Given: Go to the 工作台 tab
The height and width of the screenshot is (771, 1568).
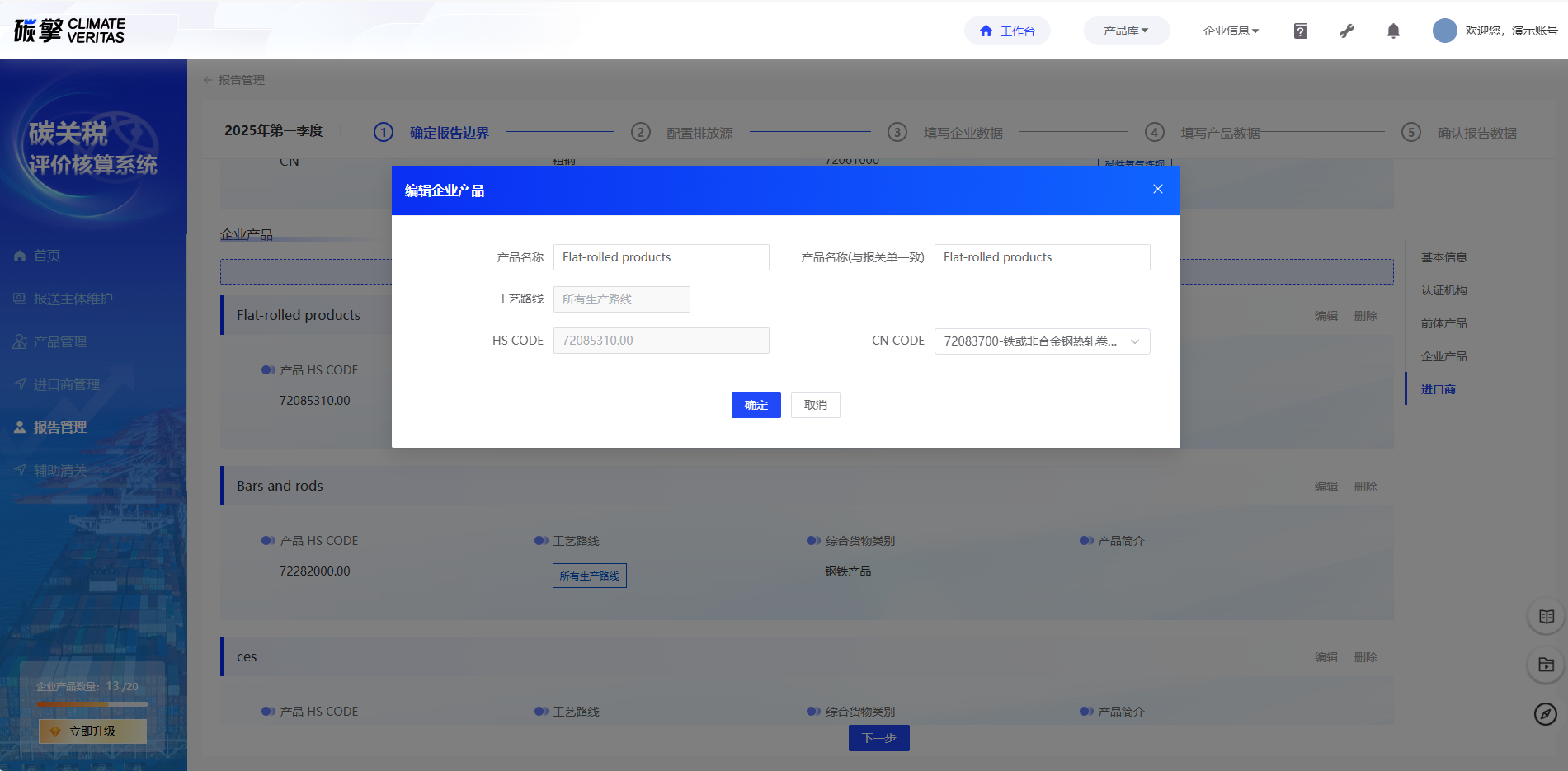Looking at the screenshot, I should pos(1007,31).
